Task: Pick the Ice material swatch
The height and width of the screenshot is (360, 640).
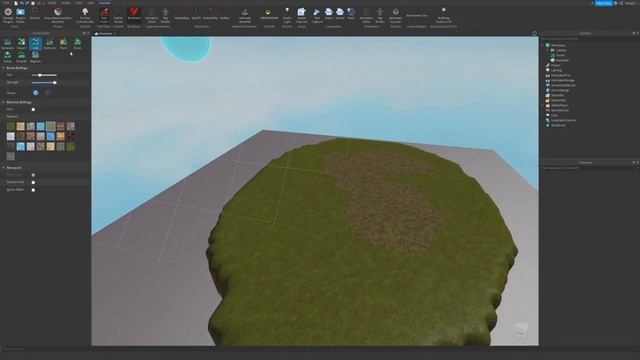Action: (20, 146)
